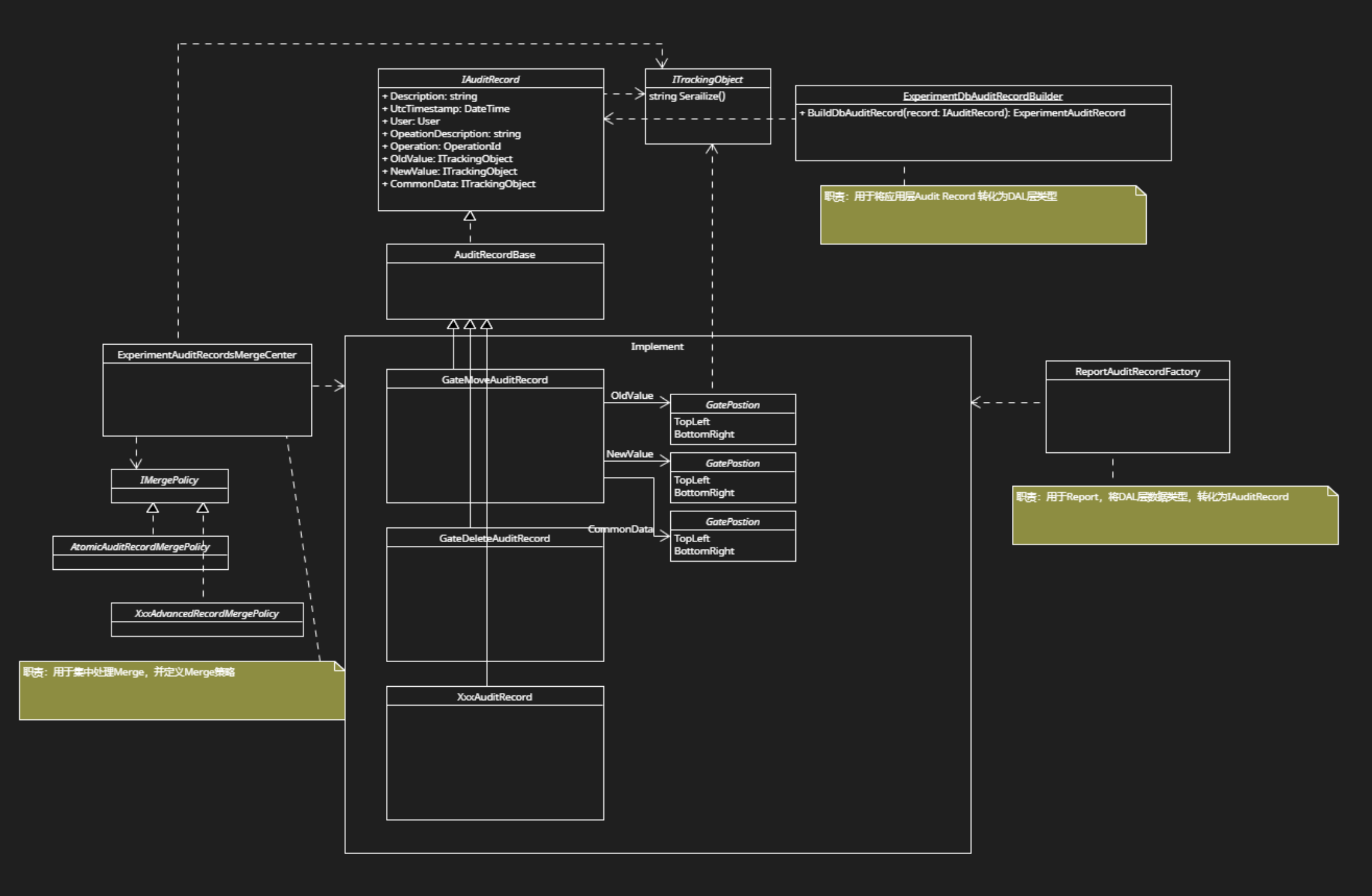
Task: Select the 'string Serailize()' method
Action: 687,96
